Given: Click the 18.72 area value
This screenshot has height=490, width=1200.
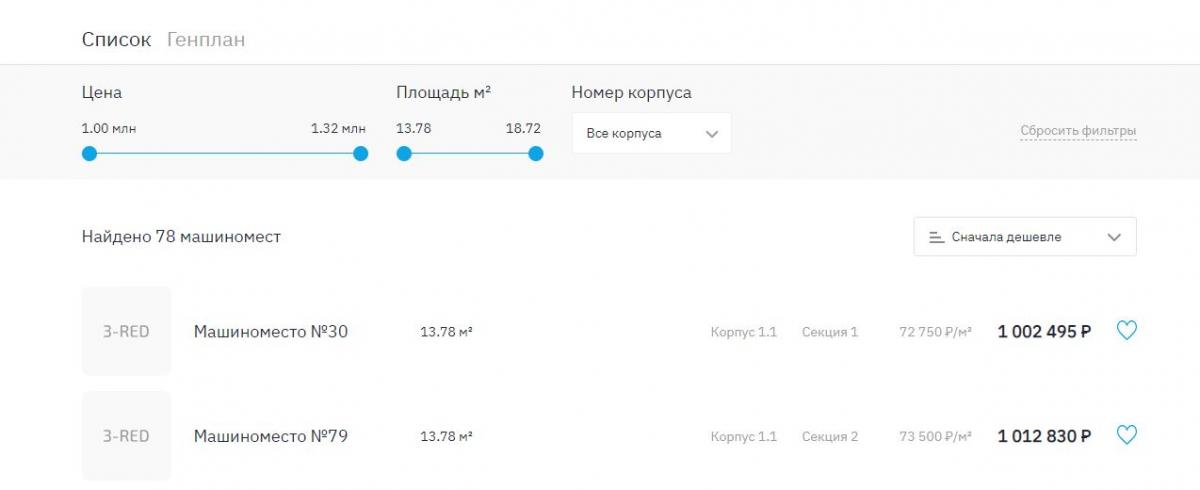Looking at the screenshot, I should pos(523,128).
